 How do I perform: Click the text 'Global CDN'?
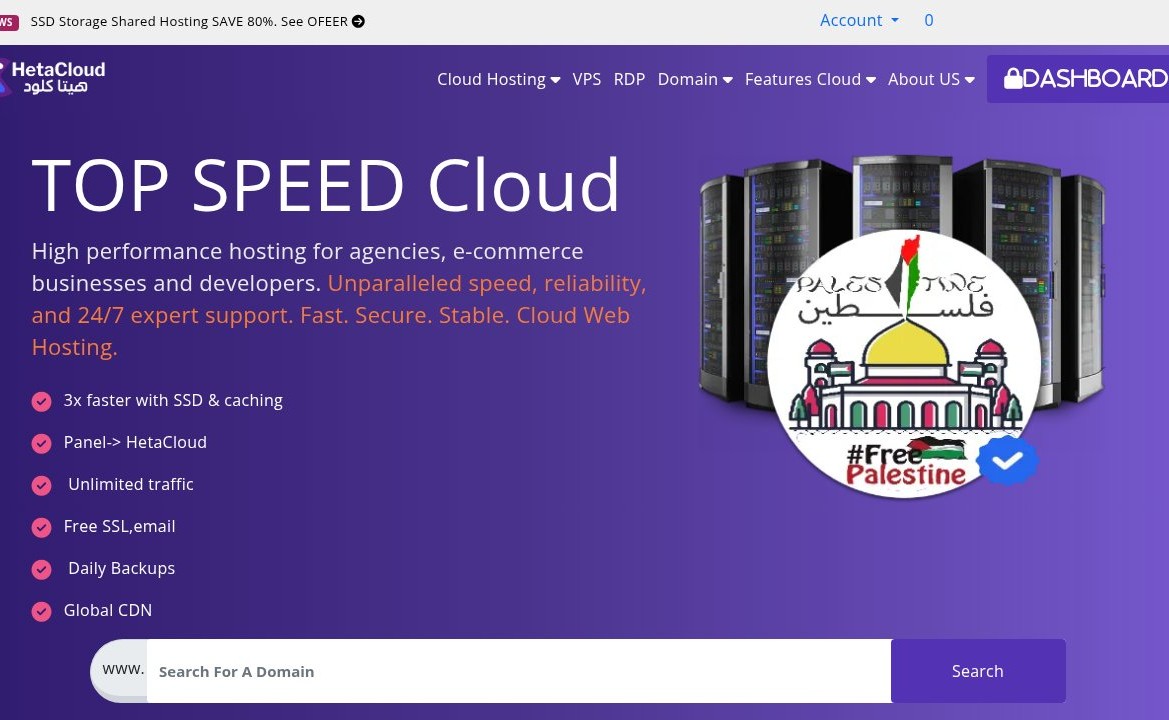pyautogui.click(x=107, y=610)
